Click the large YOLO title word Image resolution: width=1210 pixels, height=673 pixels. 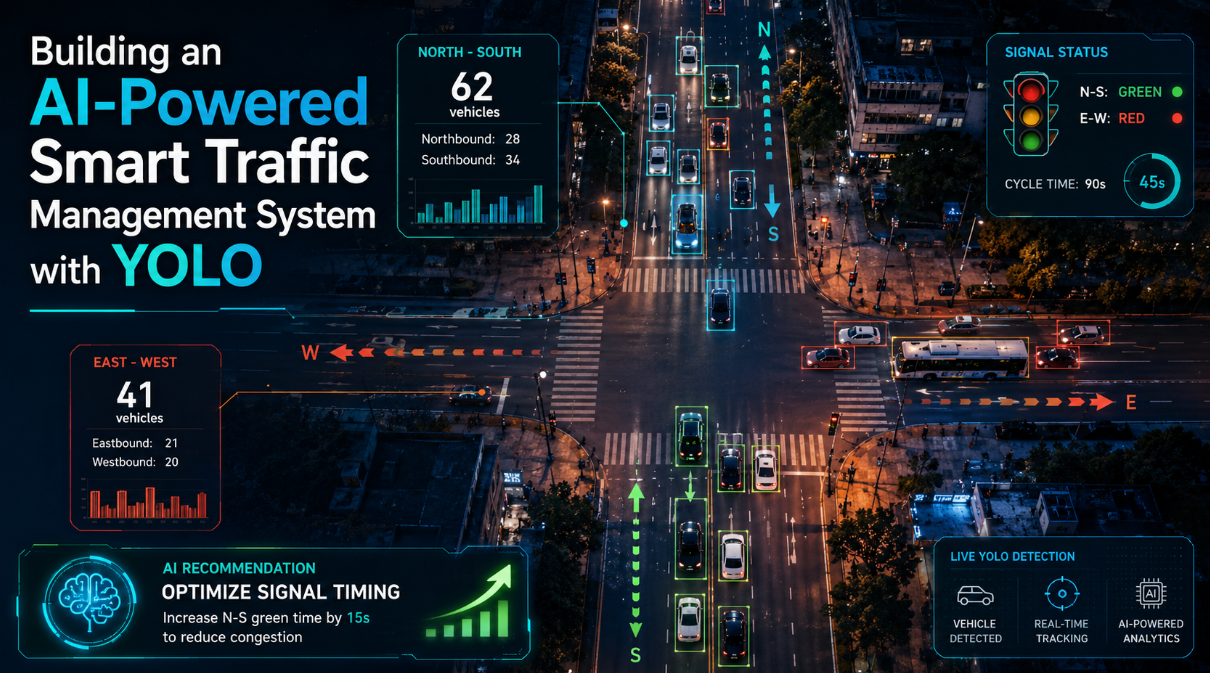(x=187, y=266)
